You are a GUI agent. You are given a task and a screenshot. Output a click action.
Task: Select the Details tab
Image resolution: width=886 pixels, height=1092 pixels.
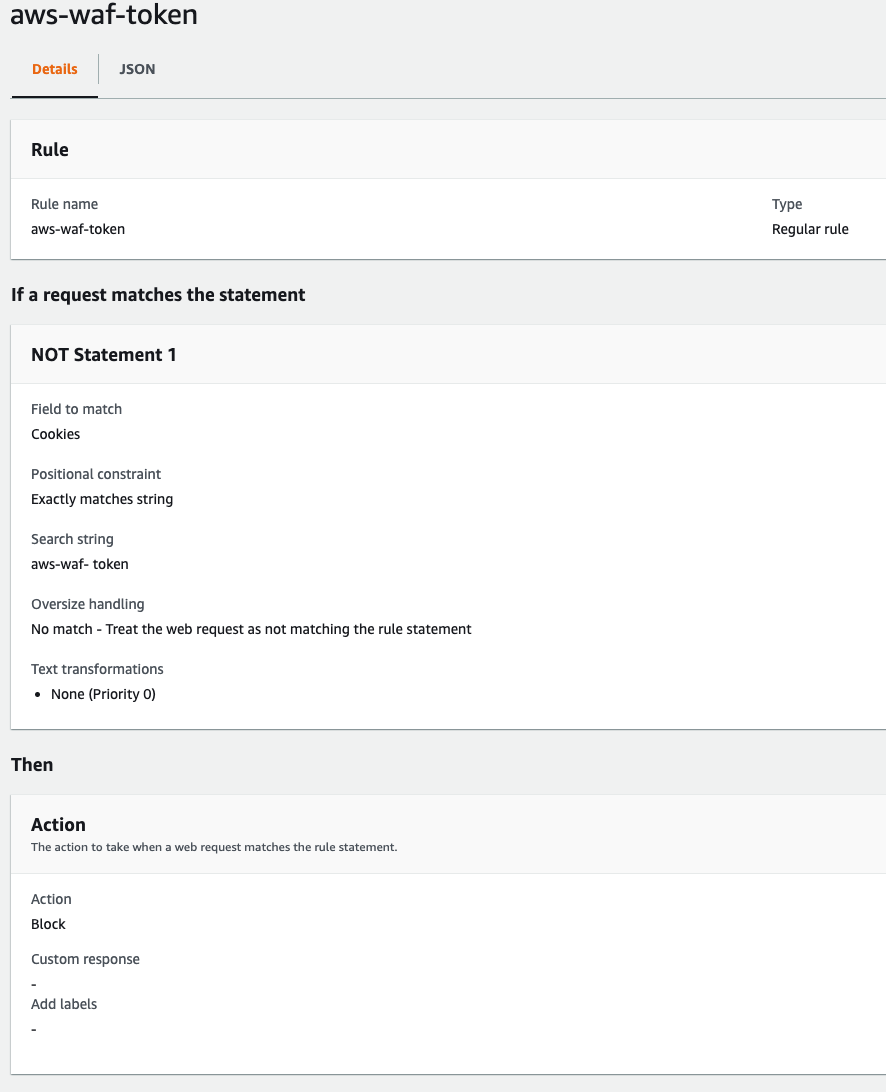[x=54, y=69]
